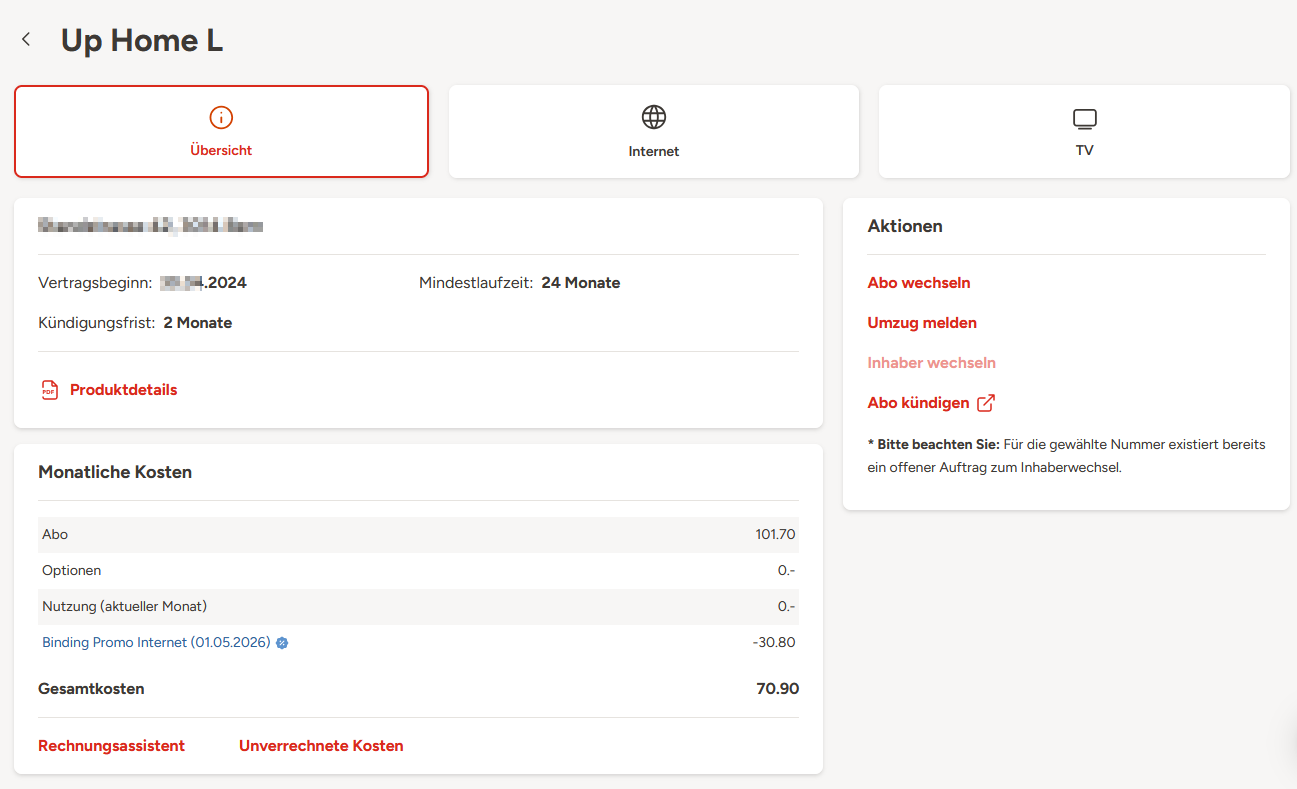The width and height of the screenshot is (1297, 789).
Task: Click the back arrow icon
Action: pos(26,40)
